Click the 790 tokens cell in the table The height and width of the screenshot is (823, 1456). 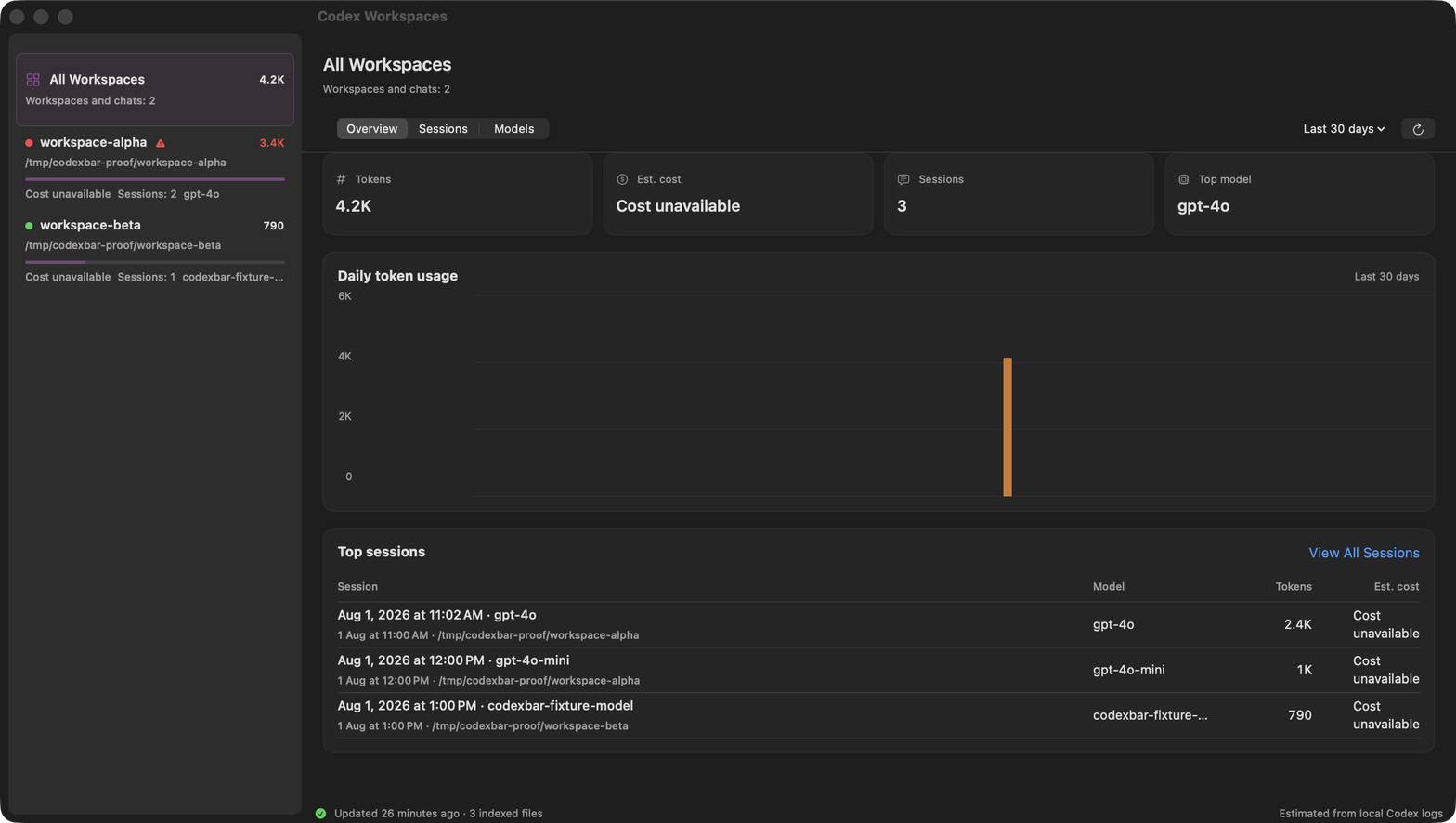[x=1300, y=715]
